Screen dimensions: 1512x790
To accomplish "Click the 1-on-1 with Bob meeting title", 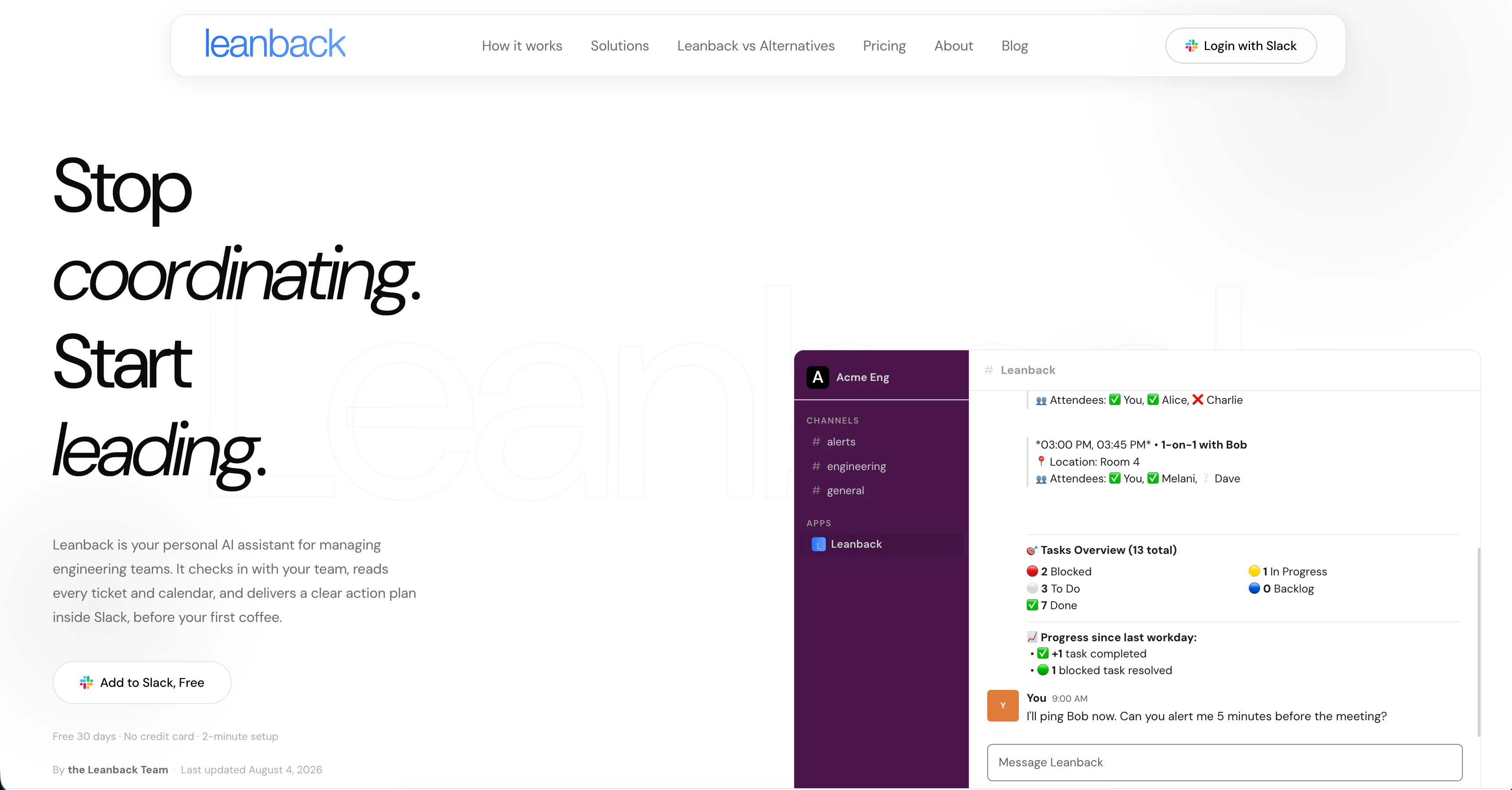I will click(x=1203, y=444).
